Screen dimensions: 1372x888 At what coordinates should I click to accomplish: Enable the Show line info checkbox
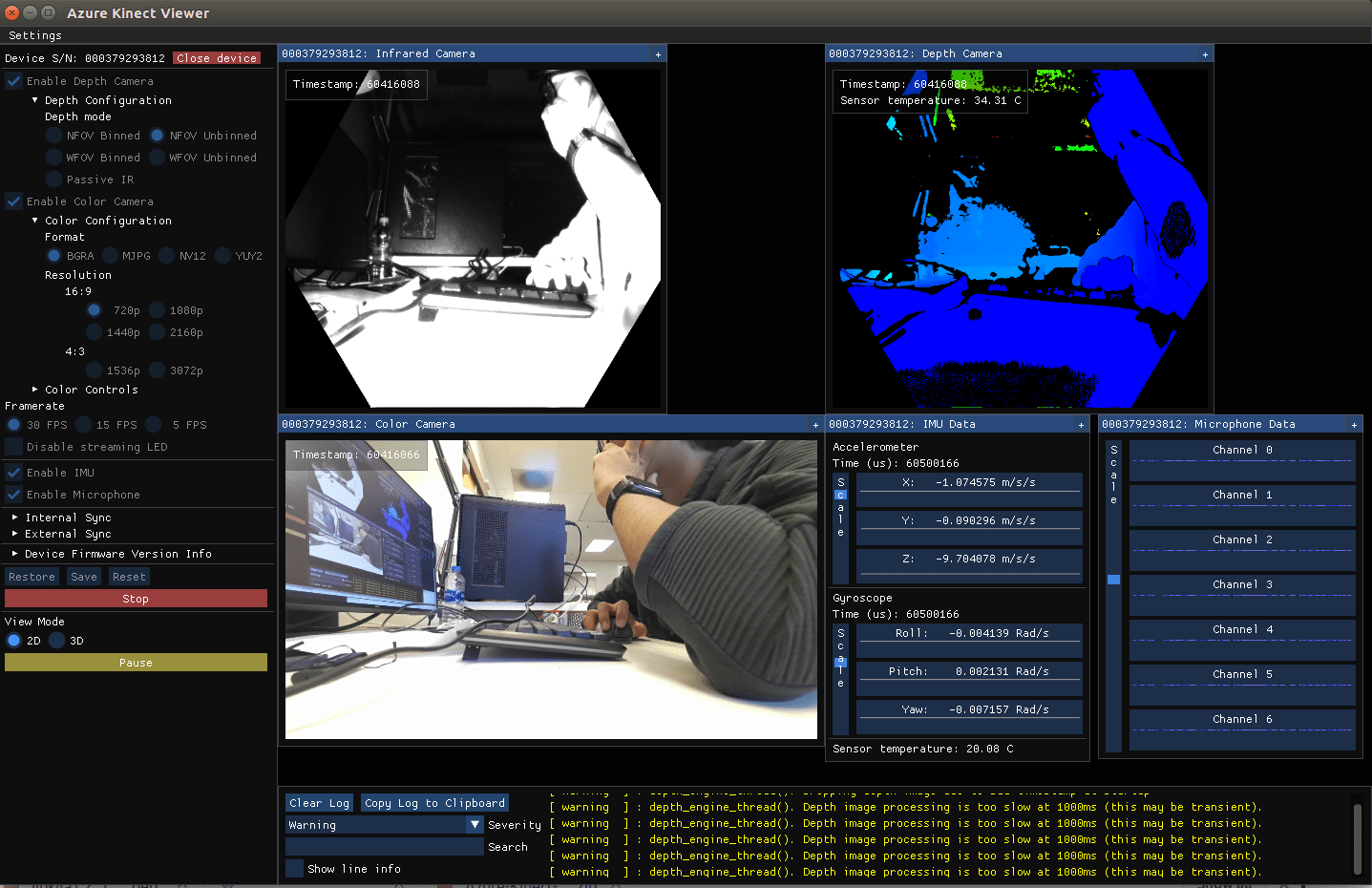(294, 869)
